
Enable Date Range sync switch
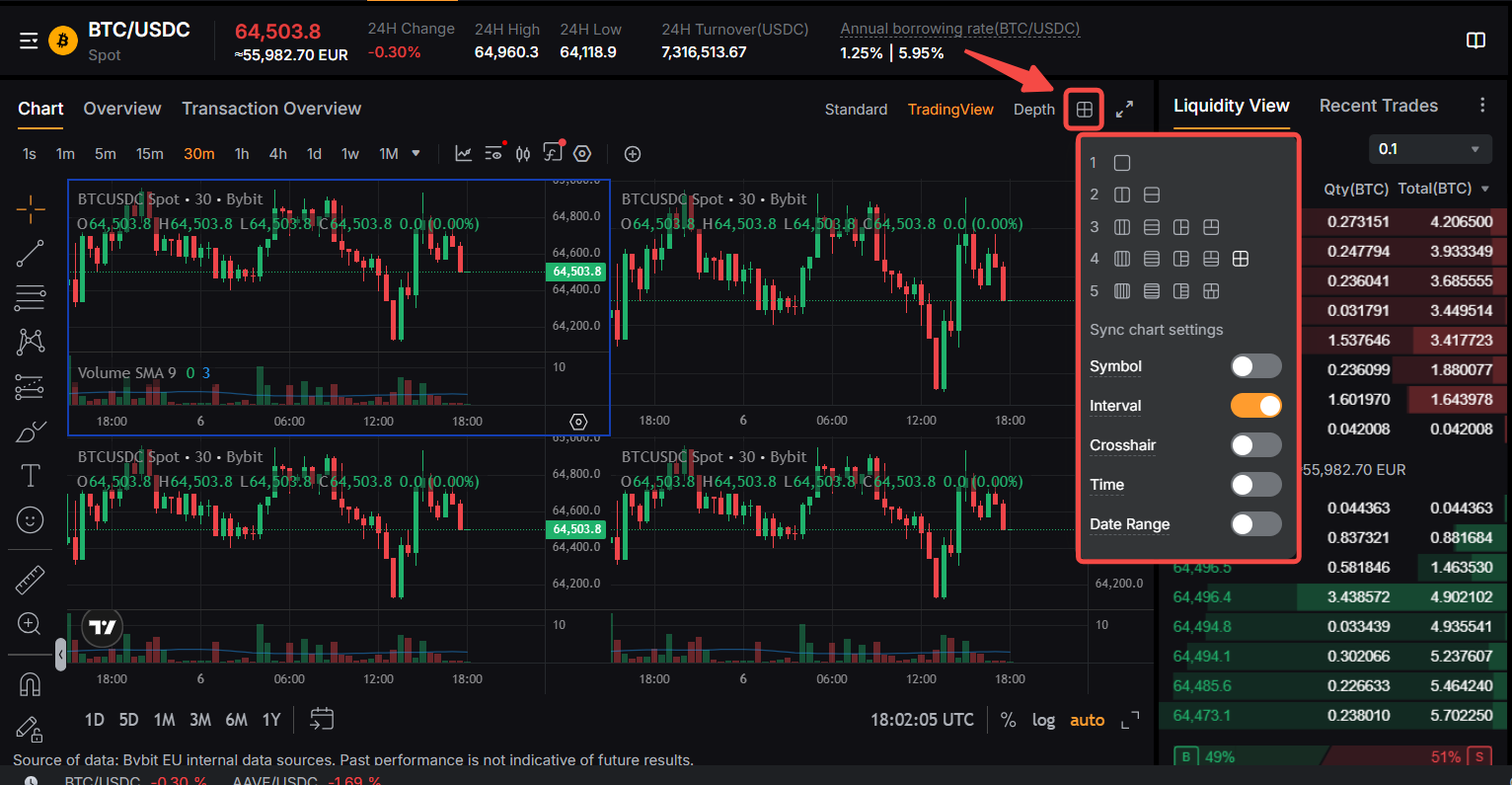(x=1256, y=524)
